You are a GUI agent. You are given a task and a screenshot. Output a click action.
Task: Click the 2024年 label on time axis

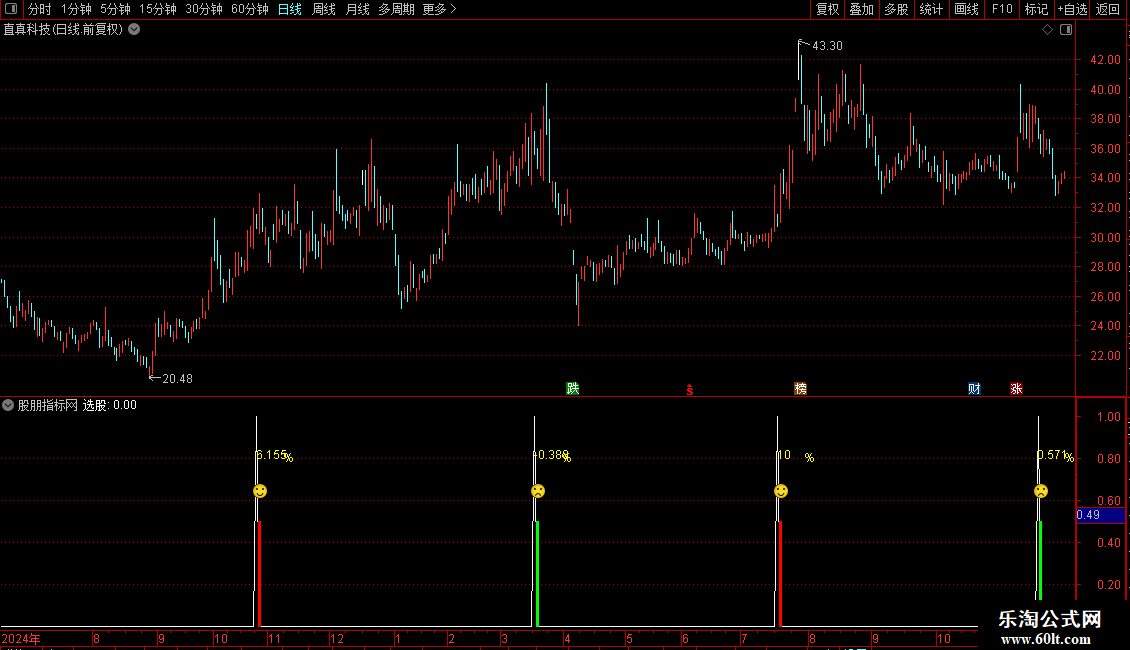[x=21, y=638]
